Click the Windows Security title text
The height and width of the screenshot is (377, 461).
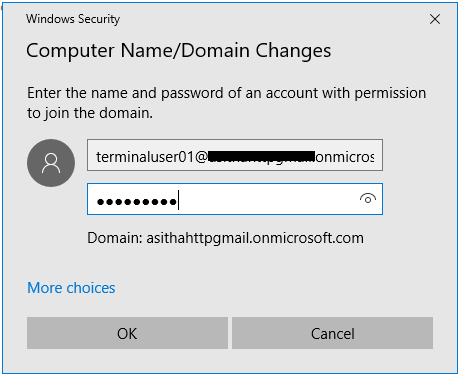click(73, 19)
